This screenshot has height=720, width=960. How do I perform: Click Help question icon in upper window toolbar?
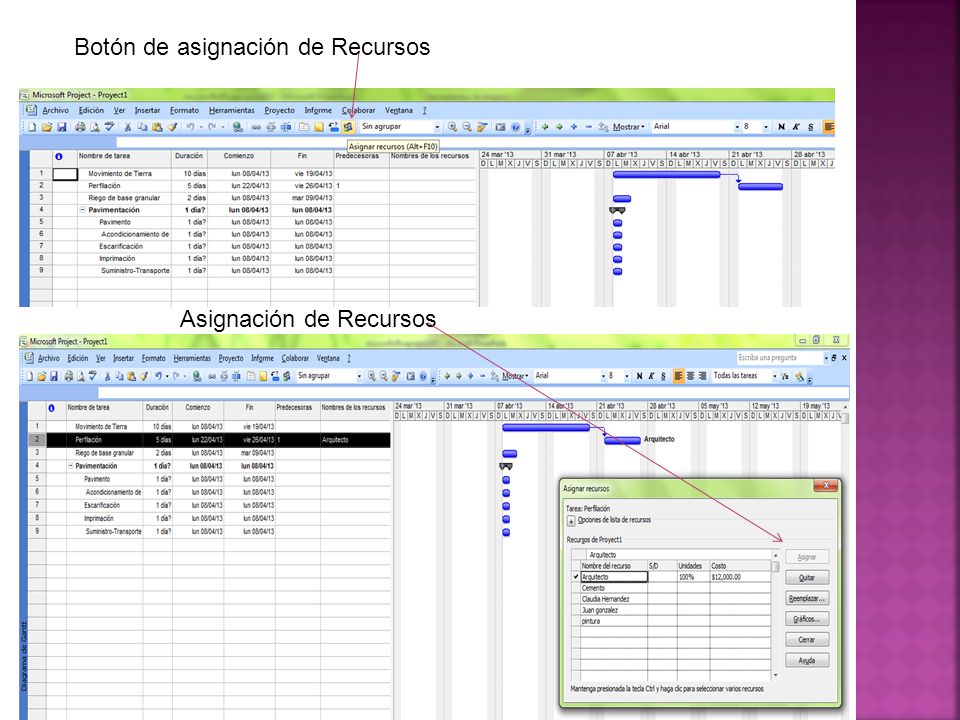coord(516,127)
